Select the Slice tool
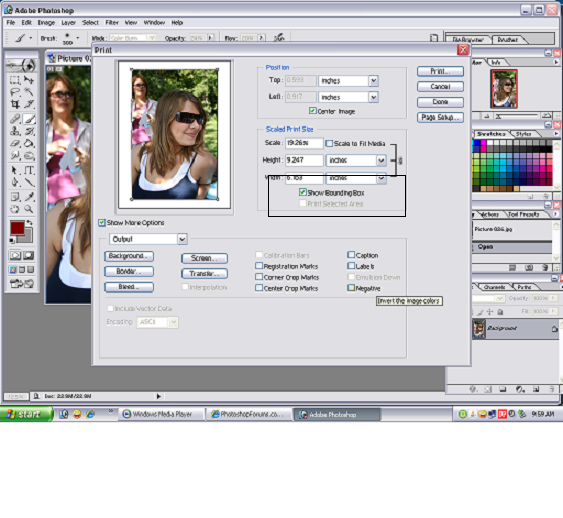 tap(29, 104)
